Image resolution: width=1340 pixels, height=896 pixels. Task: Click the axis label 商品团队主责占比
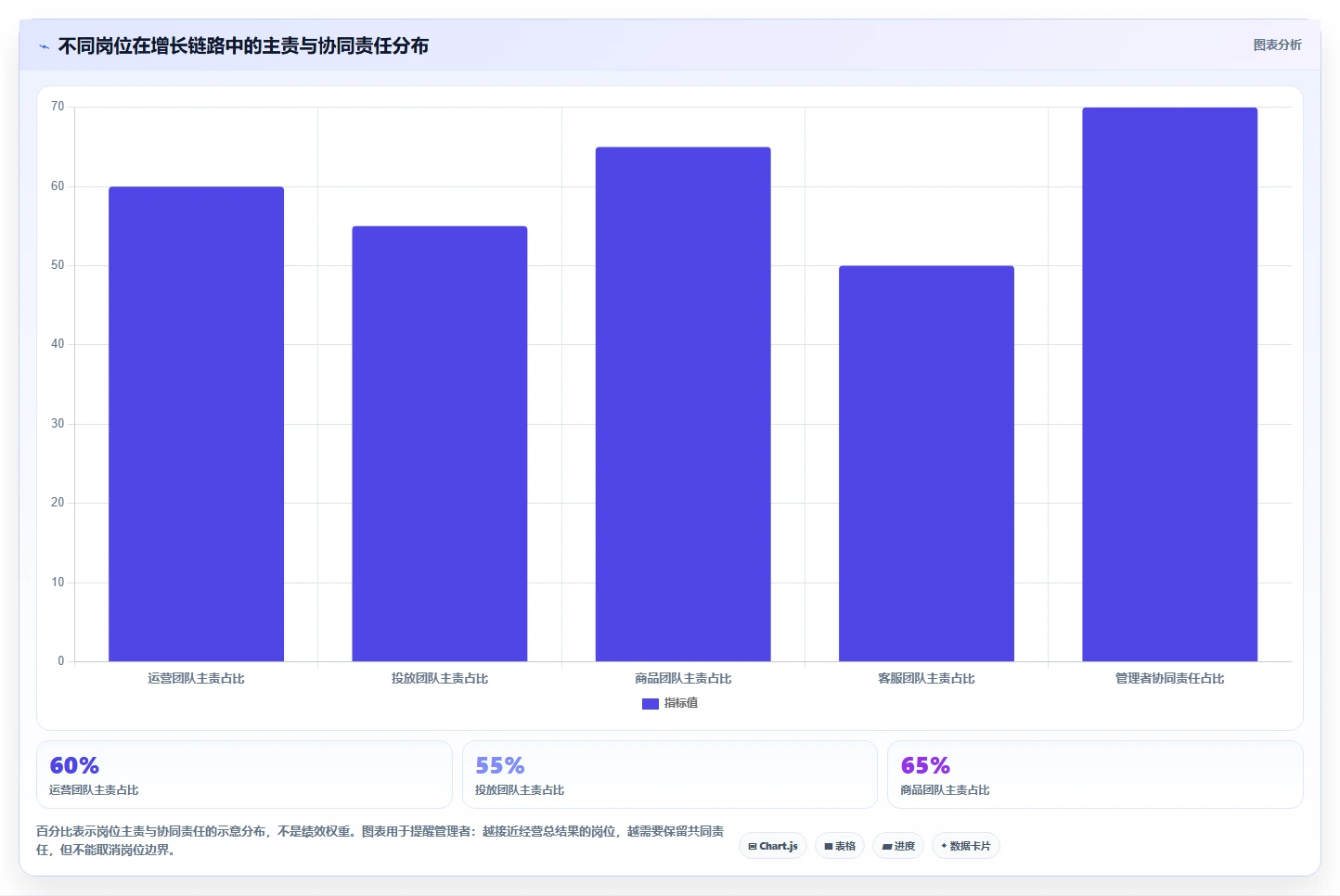pos(683,679)
